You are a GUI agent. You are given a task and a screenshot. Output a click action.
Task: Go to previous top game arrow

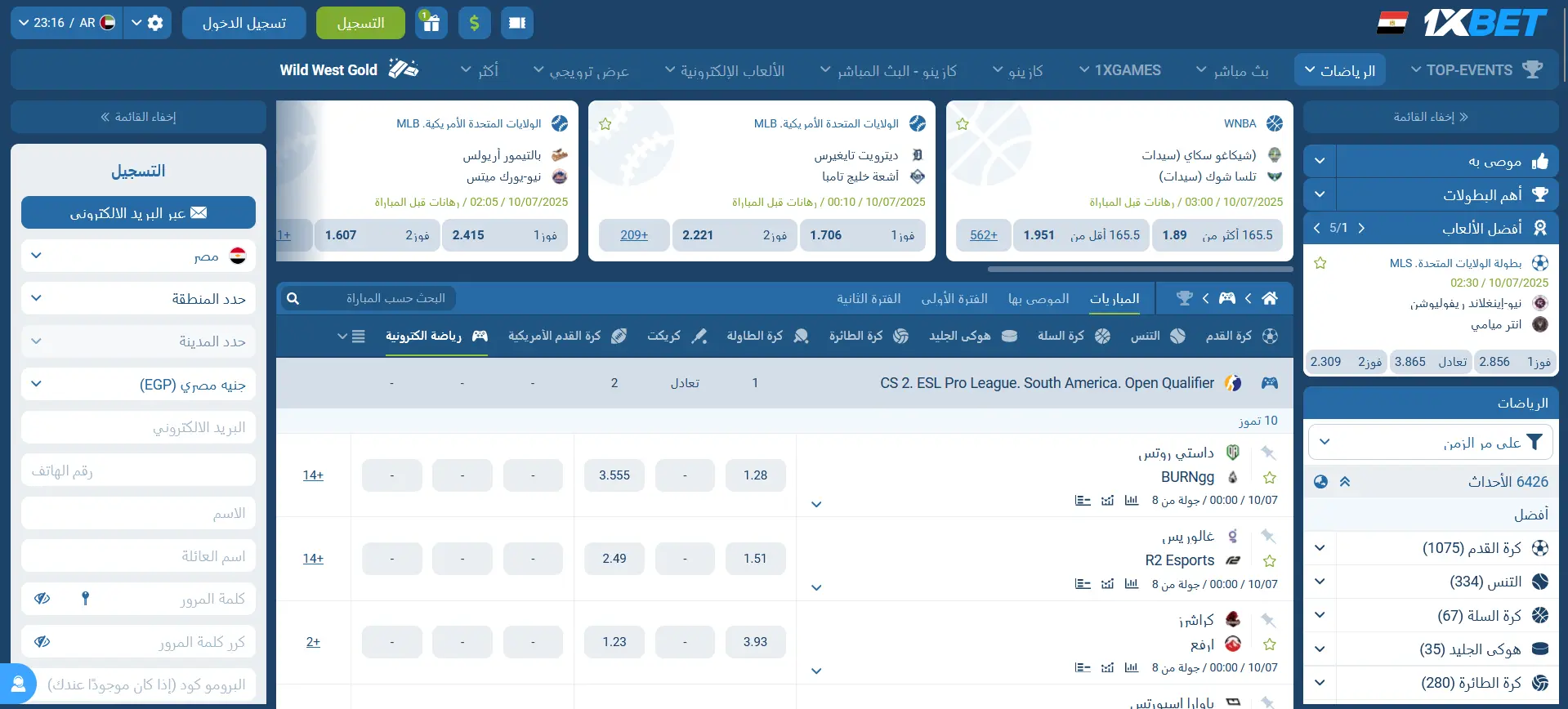point(1316,228)
